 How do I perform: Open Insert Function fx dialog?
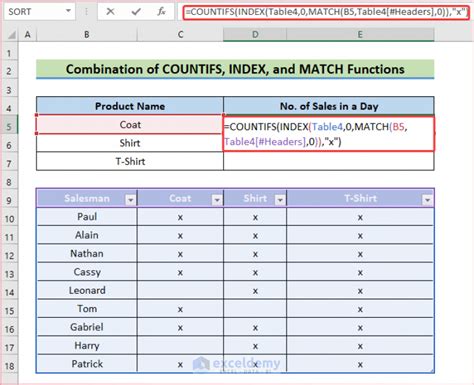coord(161,12)
